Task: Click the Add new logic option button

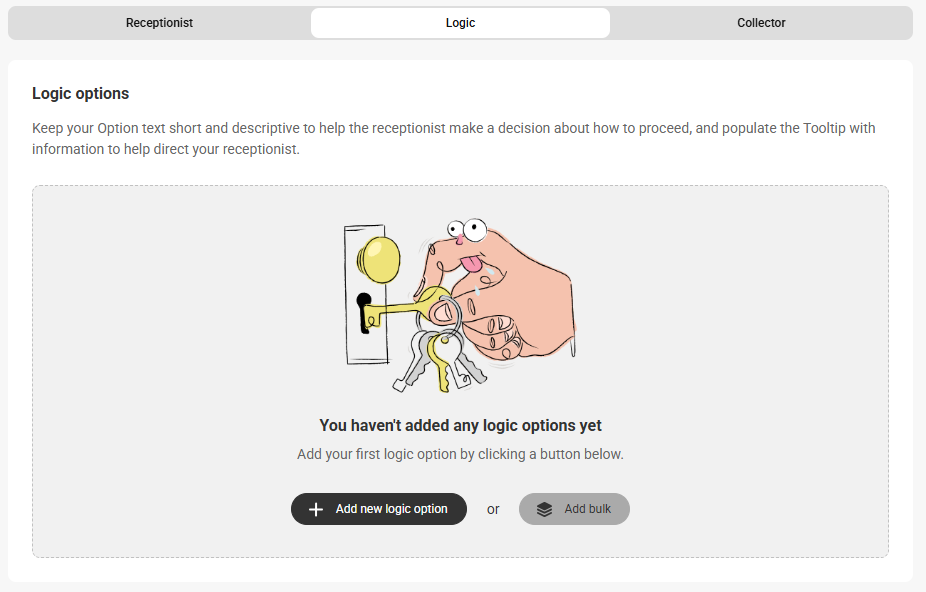Action: pos(379,509)
